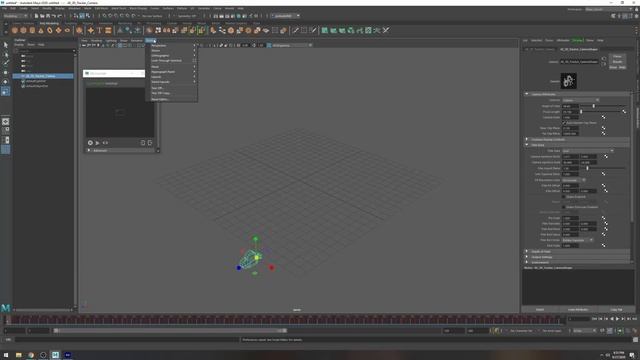
Task: Open the Controls dropdown in Camera Attributes
Action: 580,100
